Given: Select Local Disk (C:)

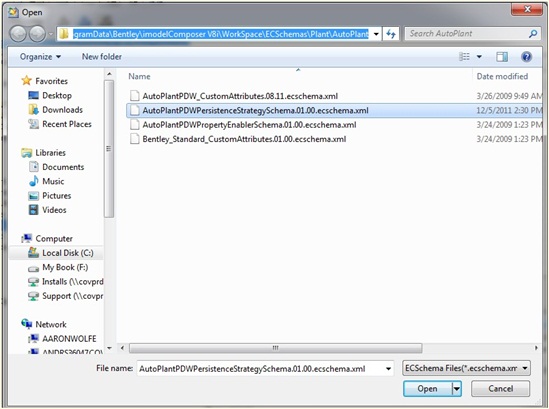Looking at the screenshot, I should 68,253.
